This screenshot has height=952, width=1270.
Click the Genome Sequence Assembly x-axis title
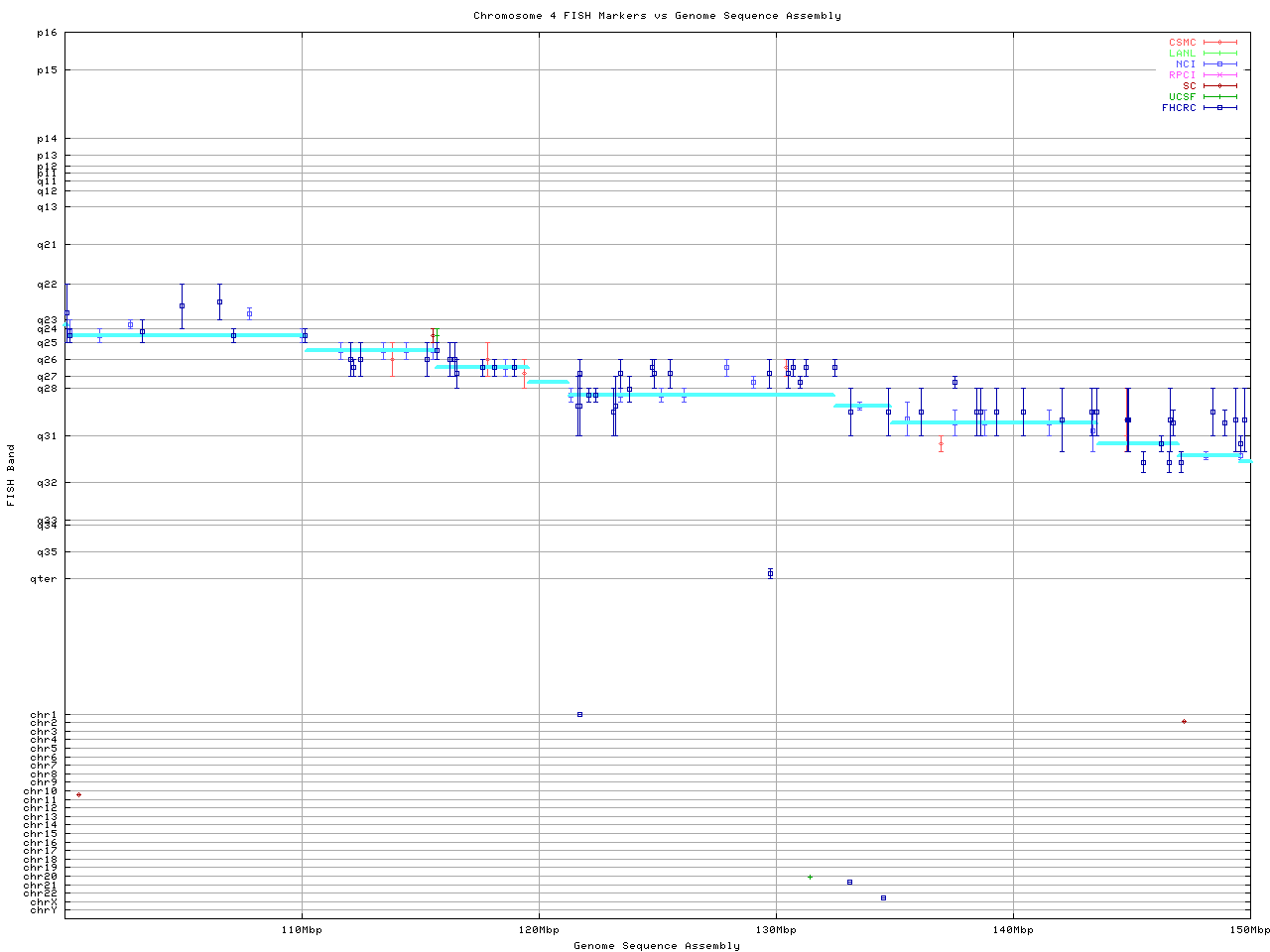tap(657, 946)
